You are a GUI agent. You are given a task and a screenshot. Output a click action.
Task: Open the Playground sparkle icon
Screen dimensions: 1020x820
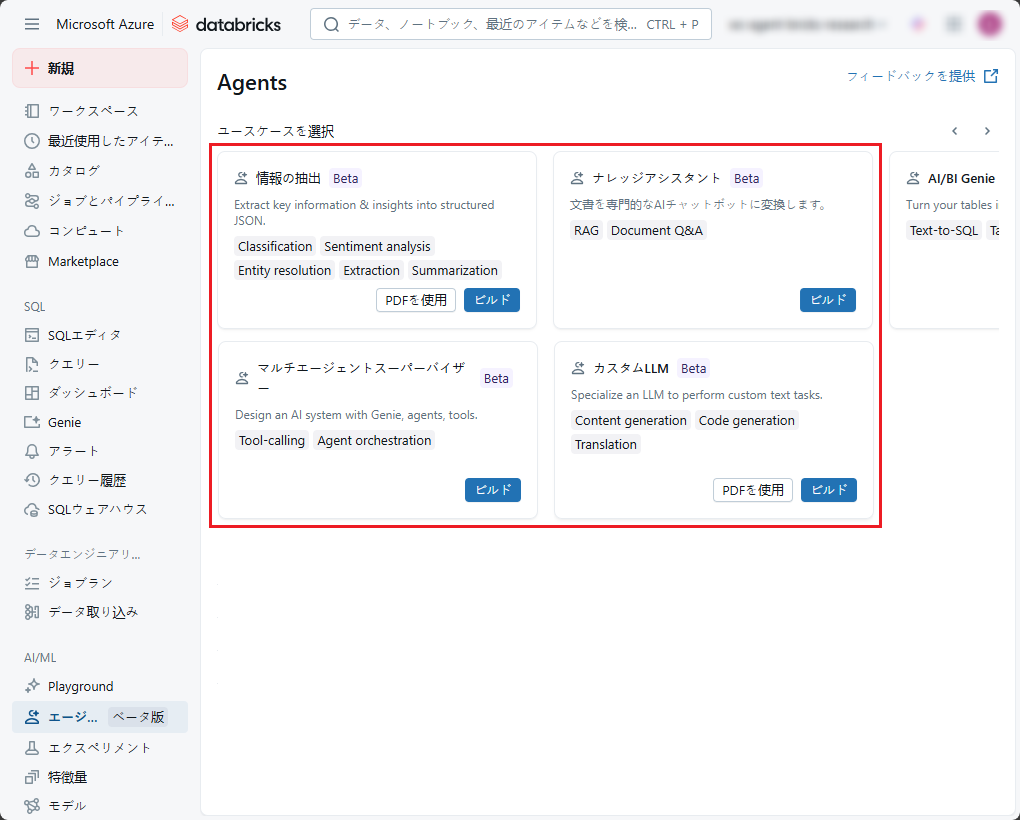click(32, 686)
